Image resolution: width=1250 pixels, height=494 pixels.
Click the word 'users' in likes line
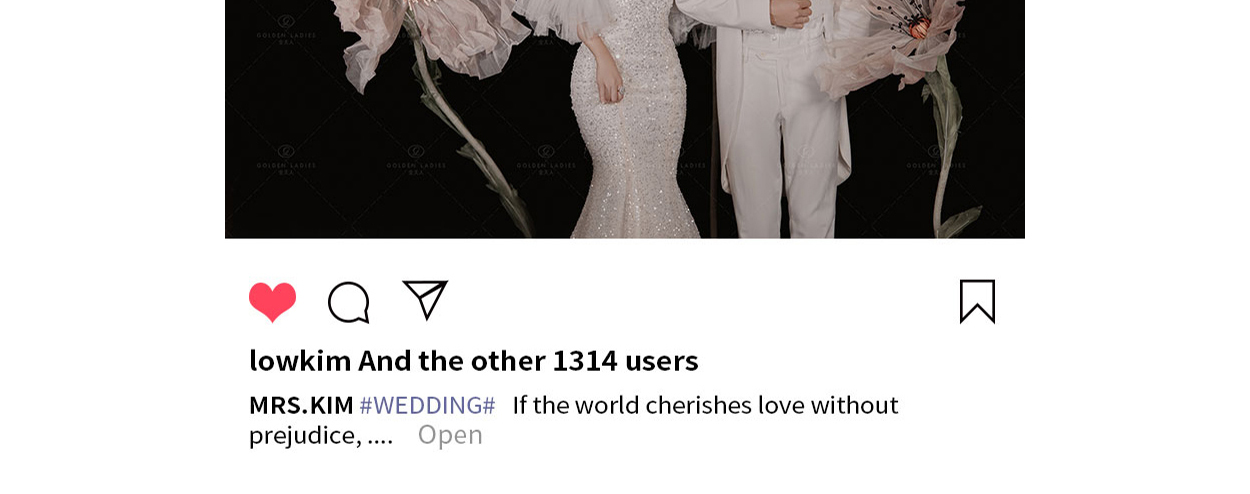tap(661, 360)
